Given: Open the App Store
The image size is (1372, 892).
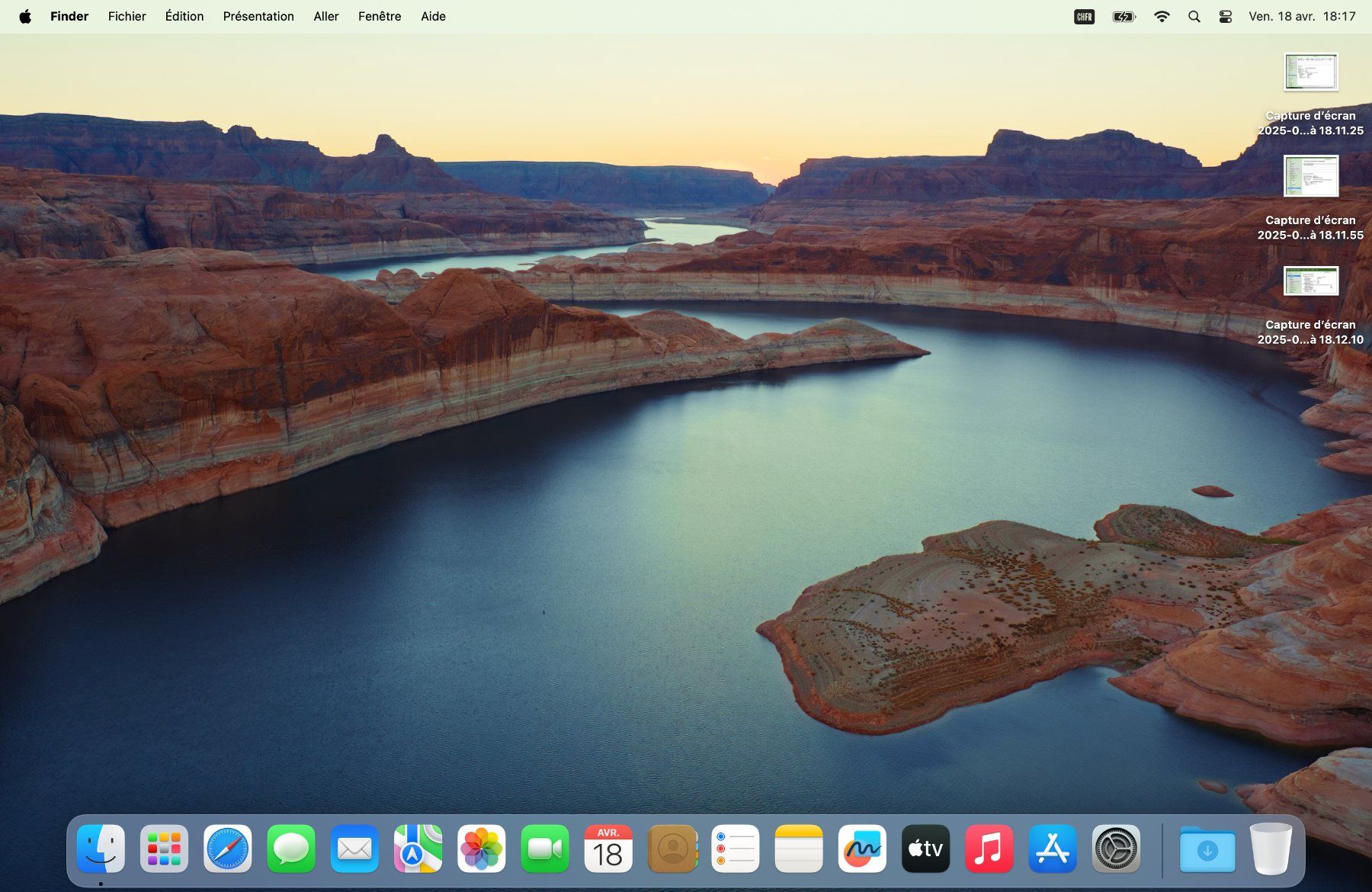Looking at the screenshot, I should [x=1053, y=848].
